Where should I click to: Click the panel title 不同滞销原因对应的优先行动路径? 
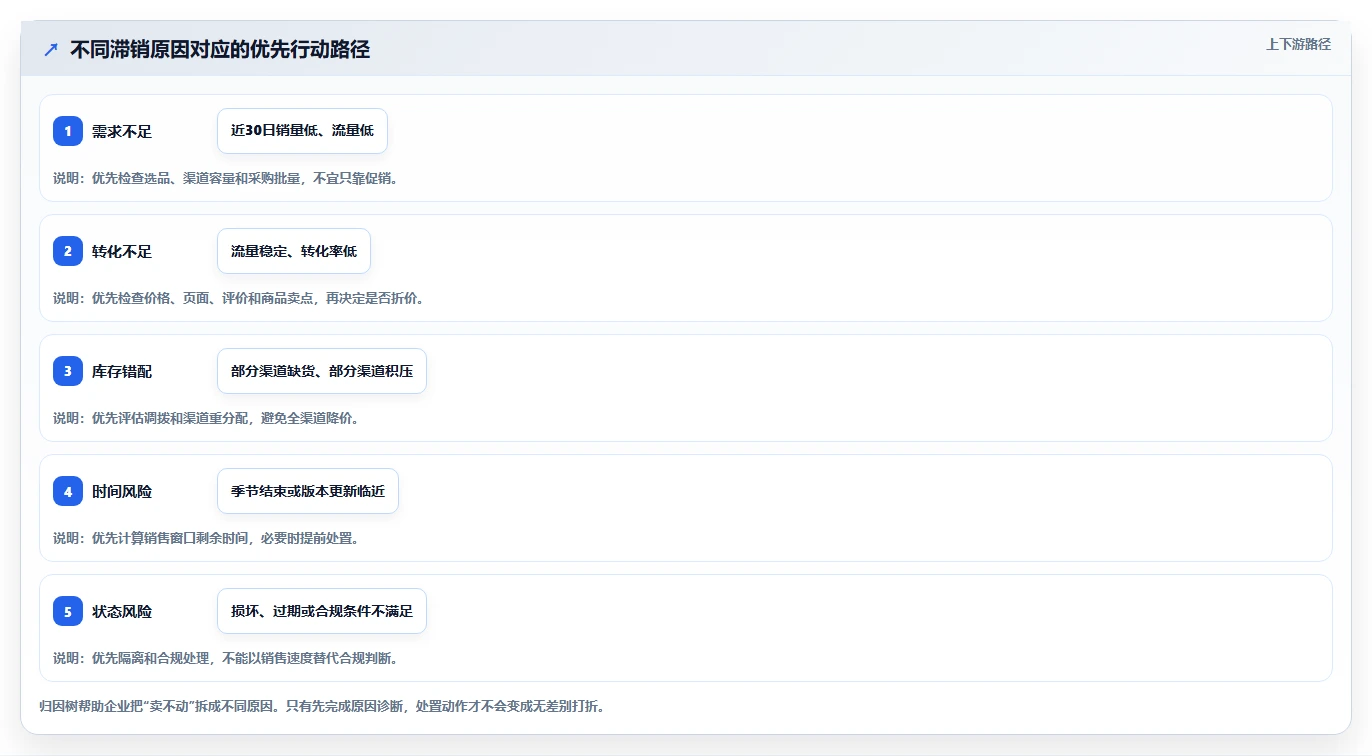coord(220,49)
